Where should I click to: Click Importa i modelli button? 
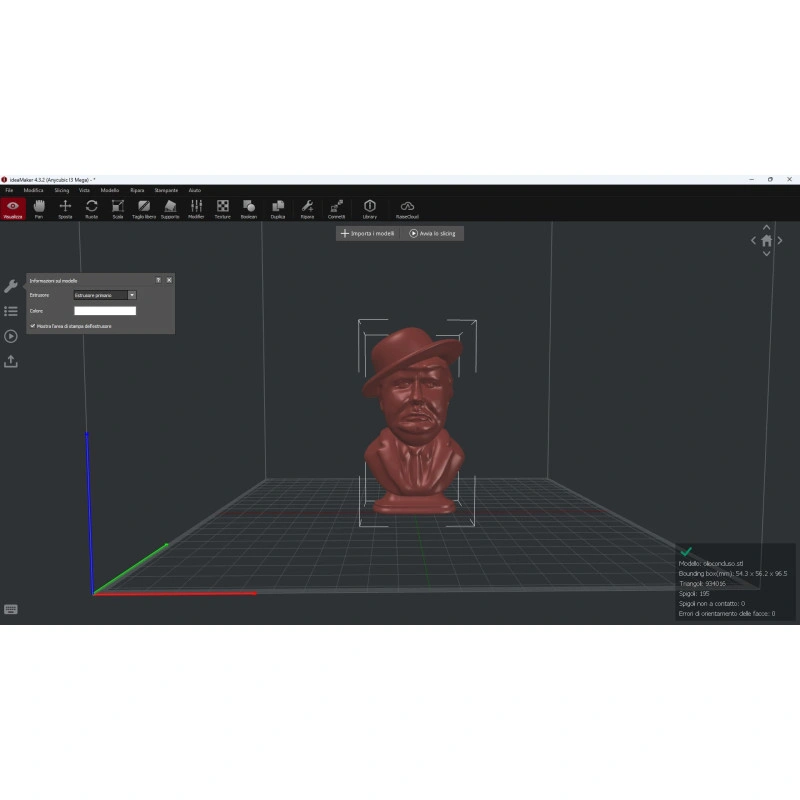(x=367, y=233)
